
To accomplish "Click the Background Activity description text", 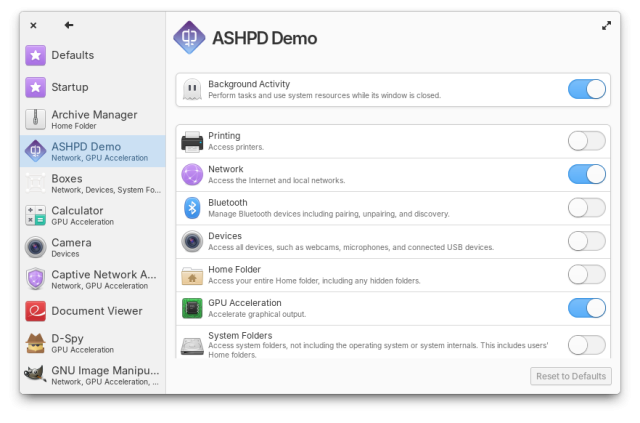I will [324, 96].
